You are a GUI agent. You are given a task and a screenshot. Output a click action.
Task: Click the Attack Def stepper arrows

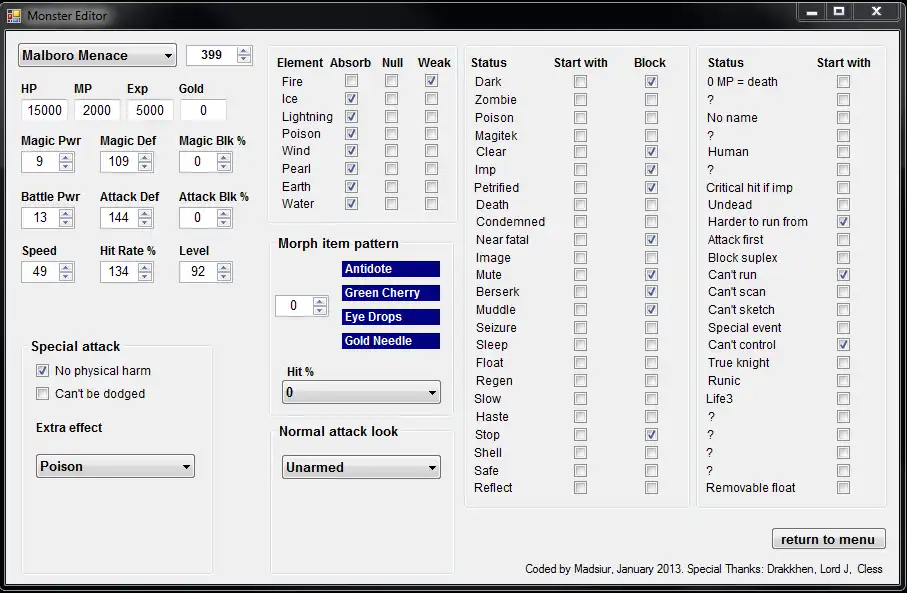(x=145, y=218)
